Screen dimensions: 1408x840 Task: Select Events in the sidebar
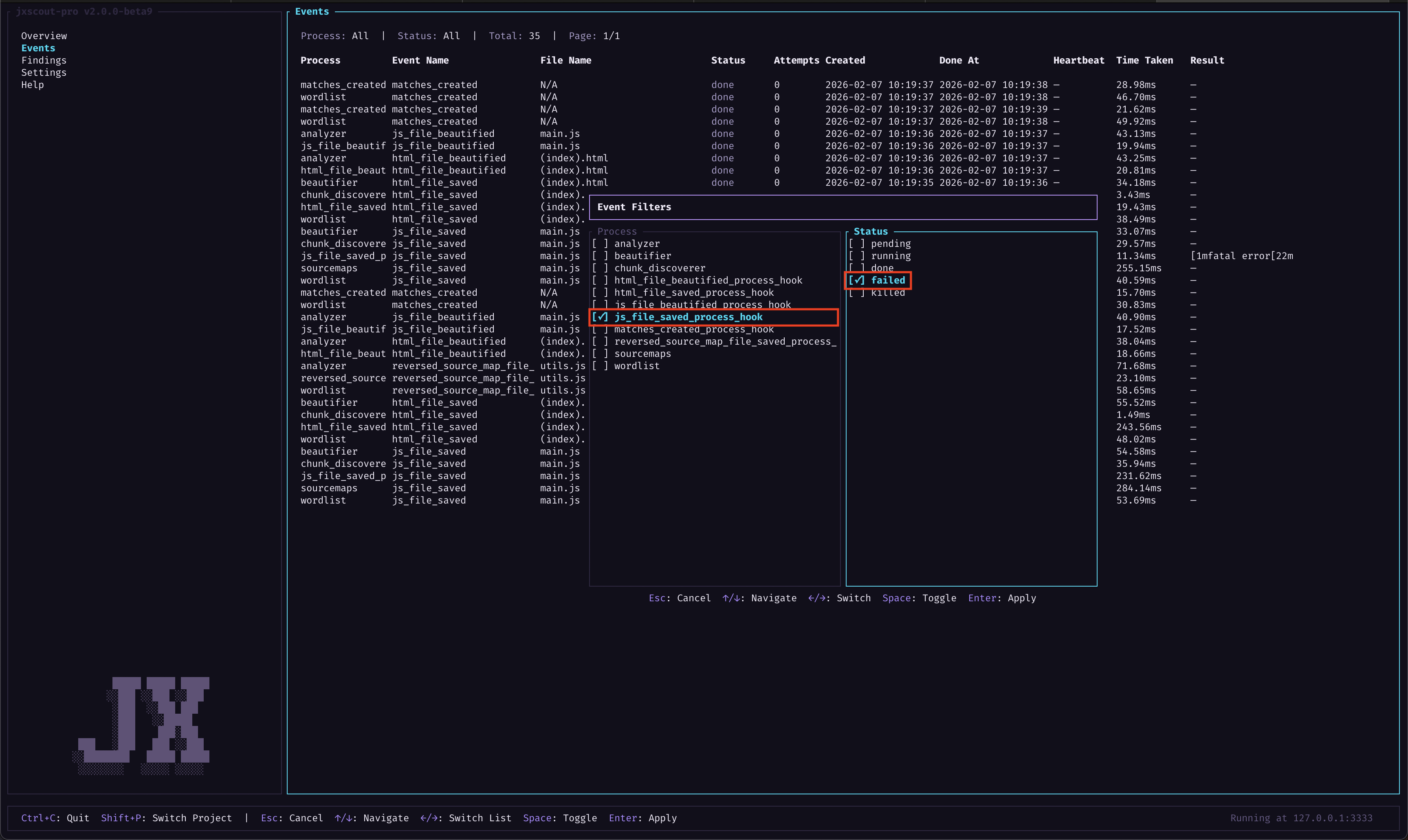click(x=38, y=48)
